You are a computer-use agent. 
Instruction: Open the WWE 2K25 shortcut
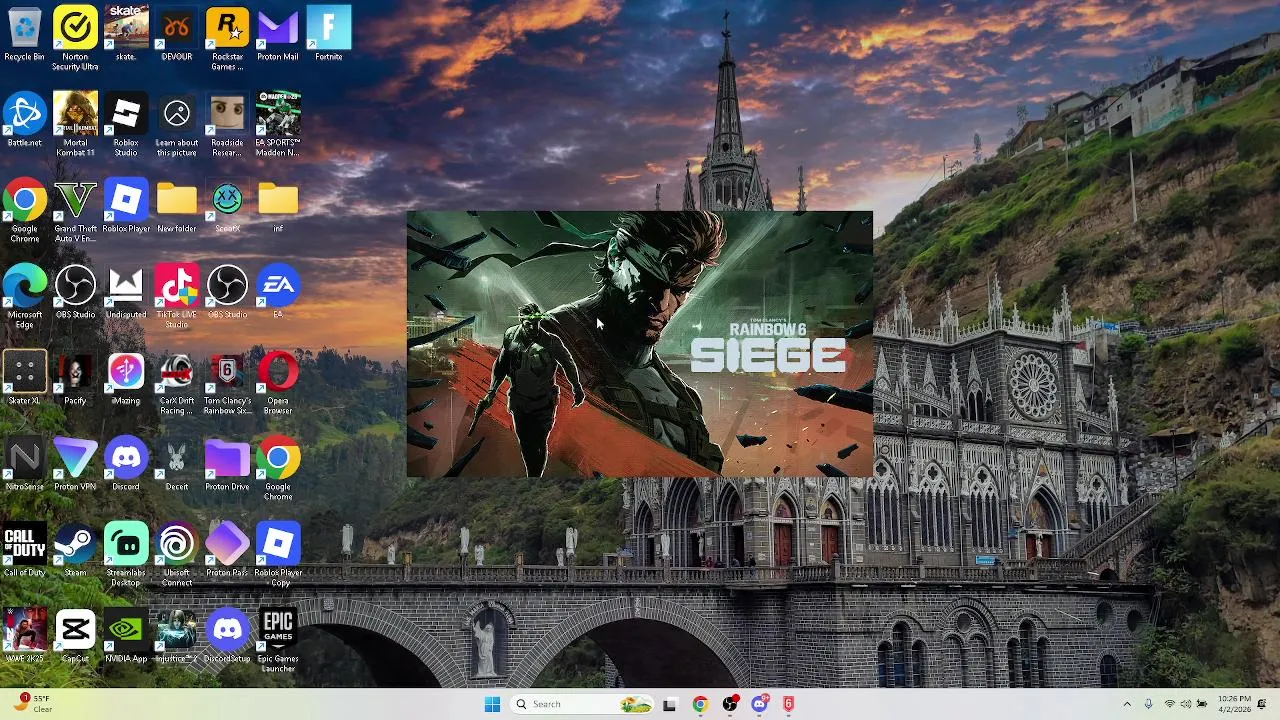(24, 637)
